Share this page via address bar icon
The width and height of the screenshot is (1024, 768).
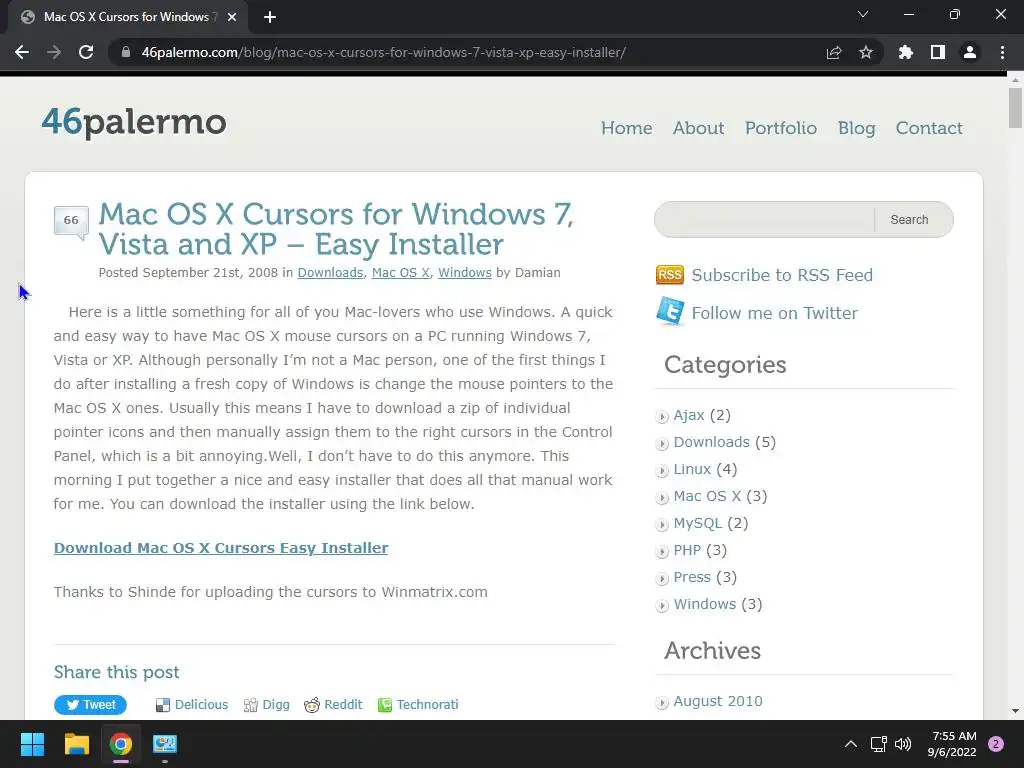833,52
